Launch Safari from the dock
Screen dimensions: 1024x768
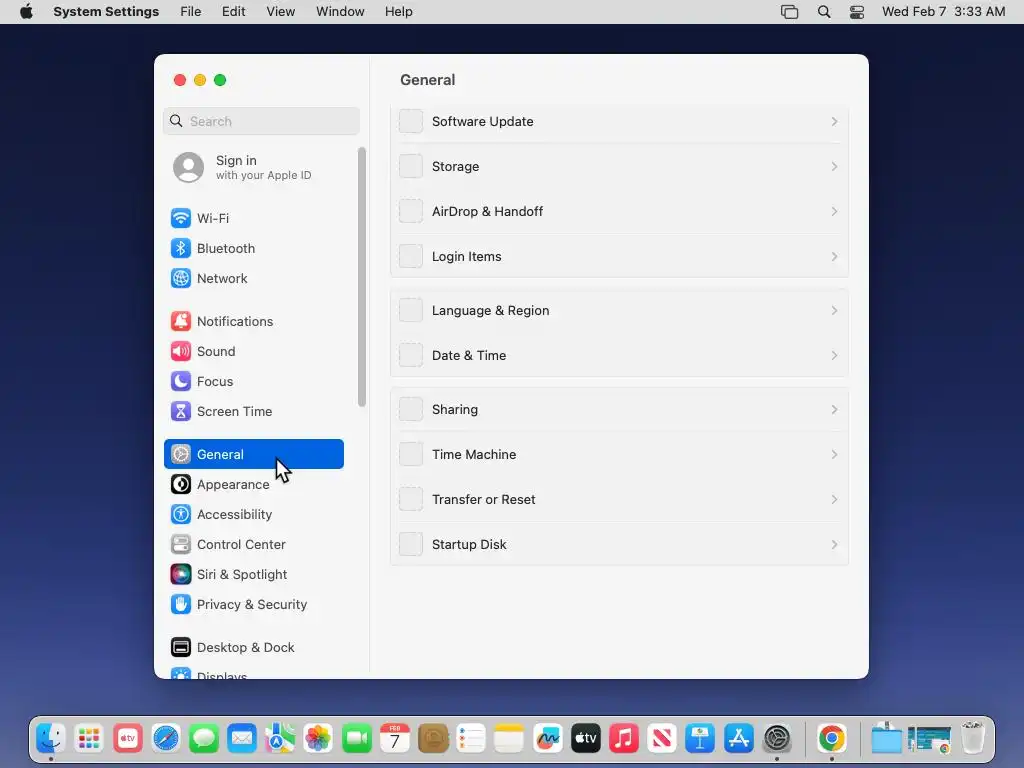(166, 739)
